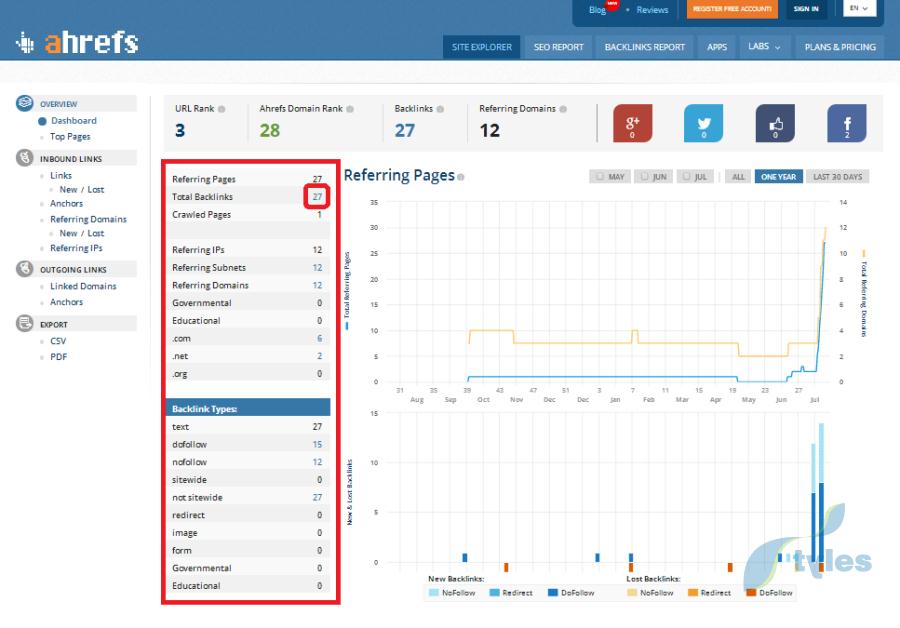
Task: Click Referring Subnets value 12
Action: (x=317, y=268)
